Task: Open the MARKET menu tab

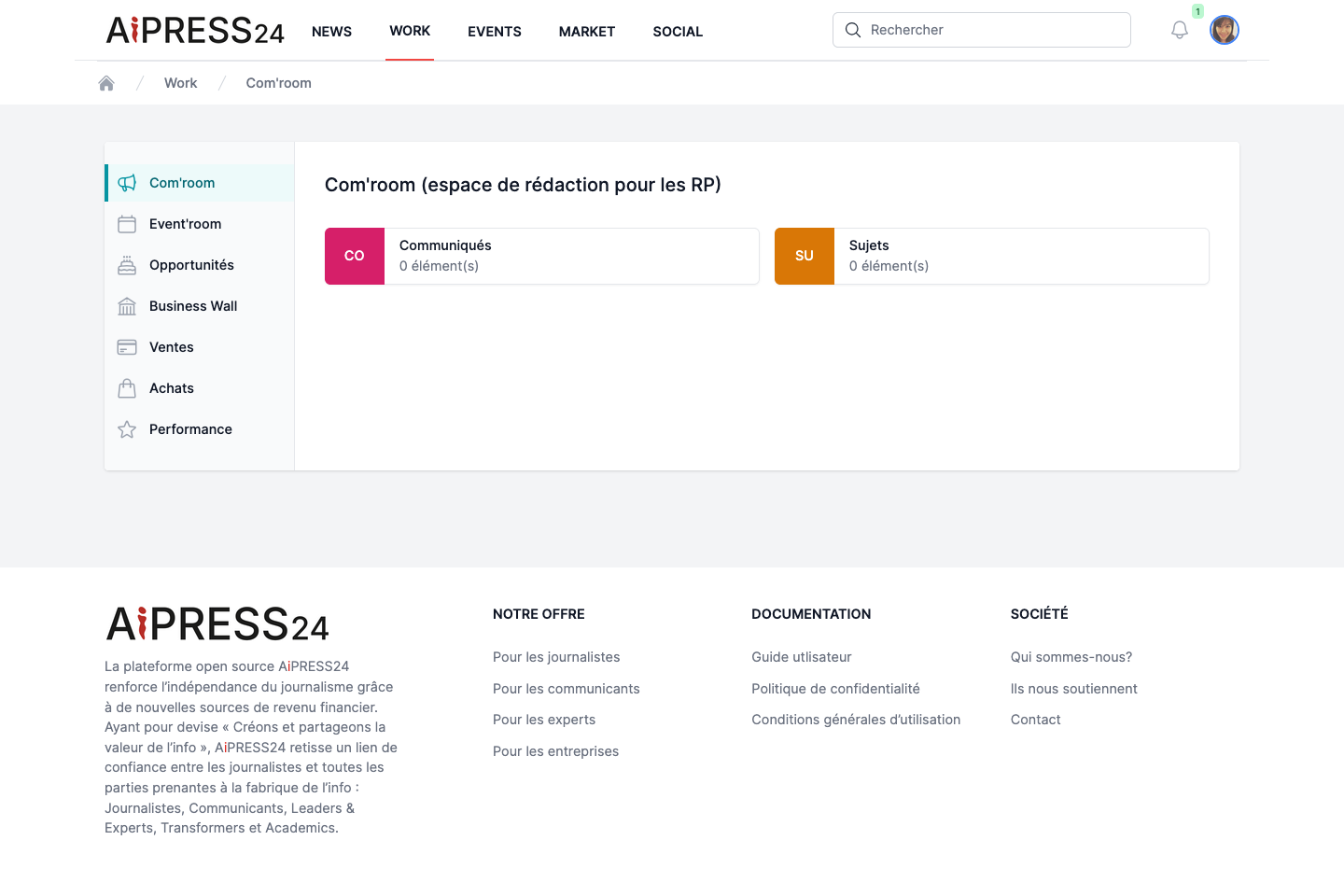Action: click(587, 32)
